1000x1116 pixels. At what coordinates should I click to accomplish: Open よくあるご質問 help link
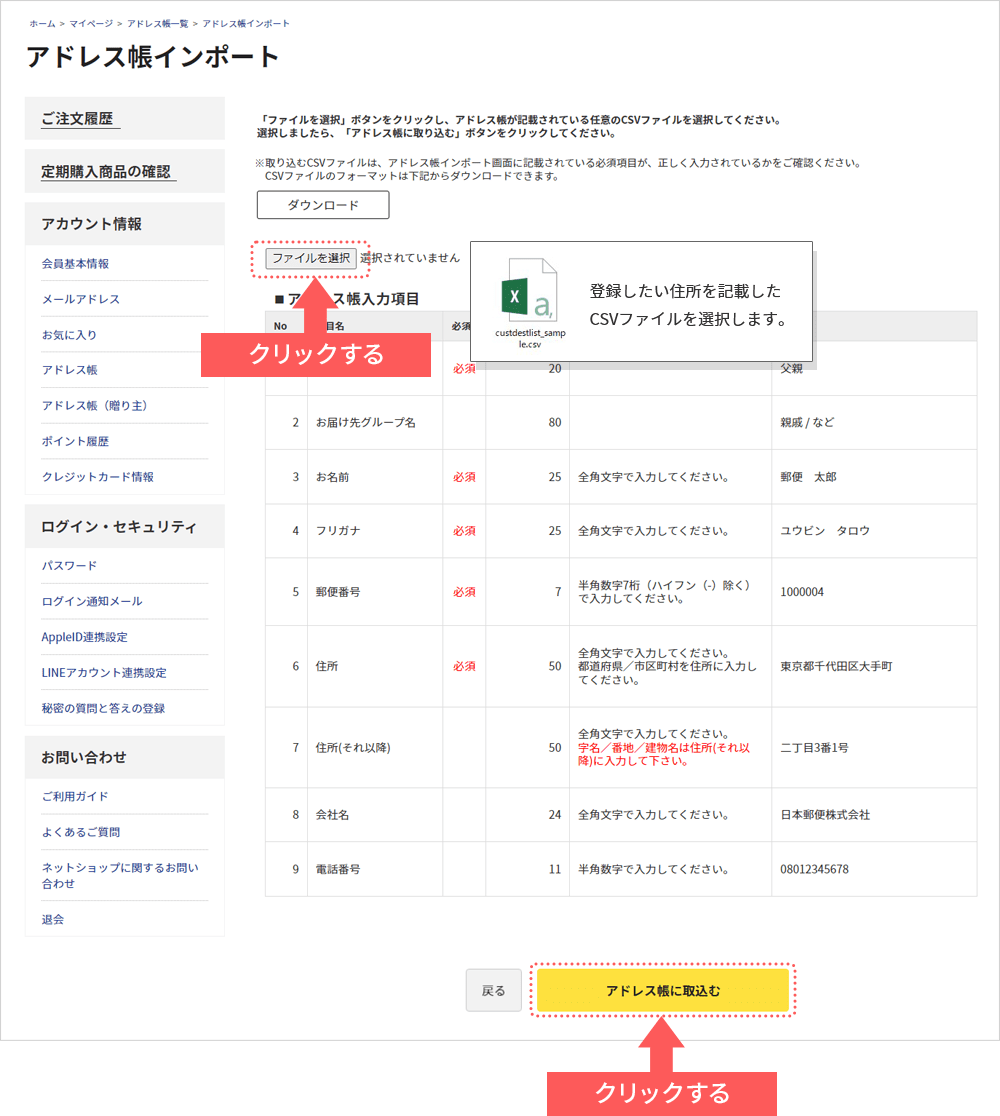80,832
